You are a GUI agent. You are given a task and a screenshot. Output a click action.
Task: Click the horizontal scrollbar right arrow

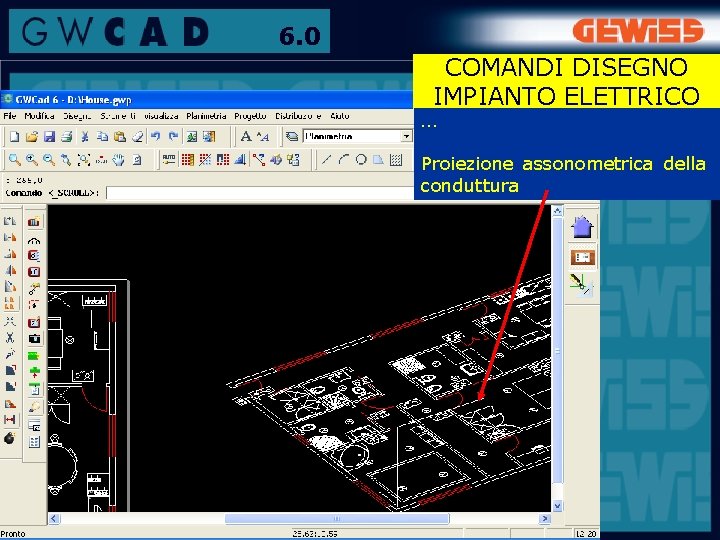click(545, 518)
